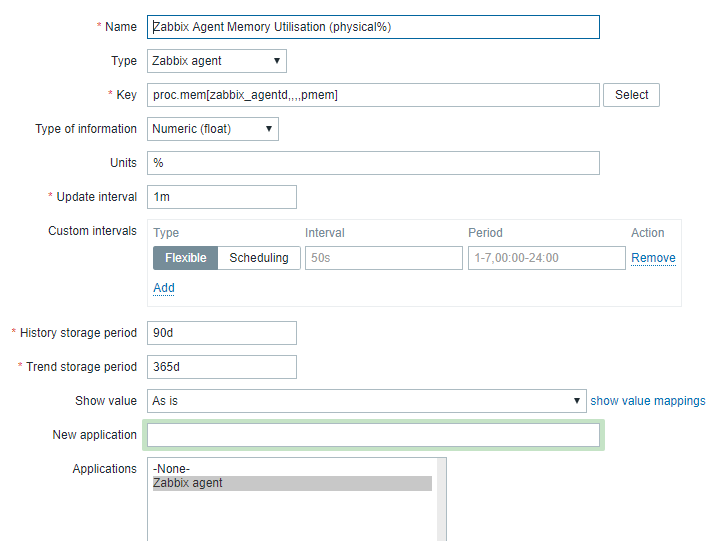Select the Flexible interval type
This screenshot has height=541, width=717.
click(x=185, y=258)
